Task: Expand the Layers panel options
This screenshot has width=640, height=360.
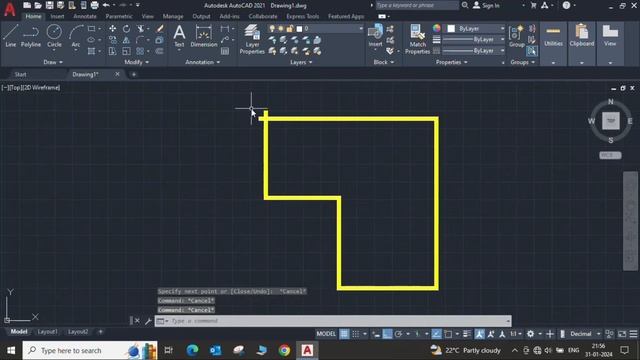Action: coord(301,62)
